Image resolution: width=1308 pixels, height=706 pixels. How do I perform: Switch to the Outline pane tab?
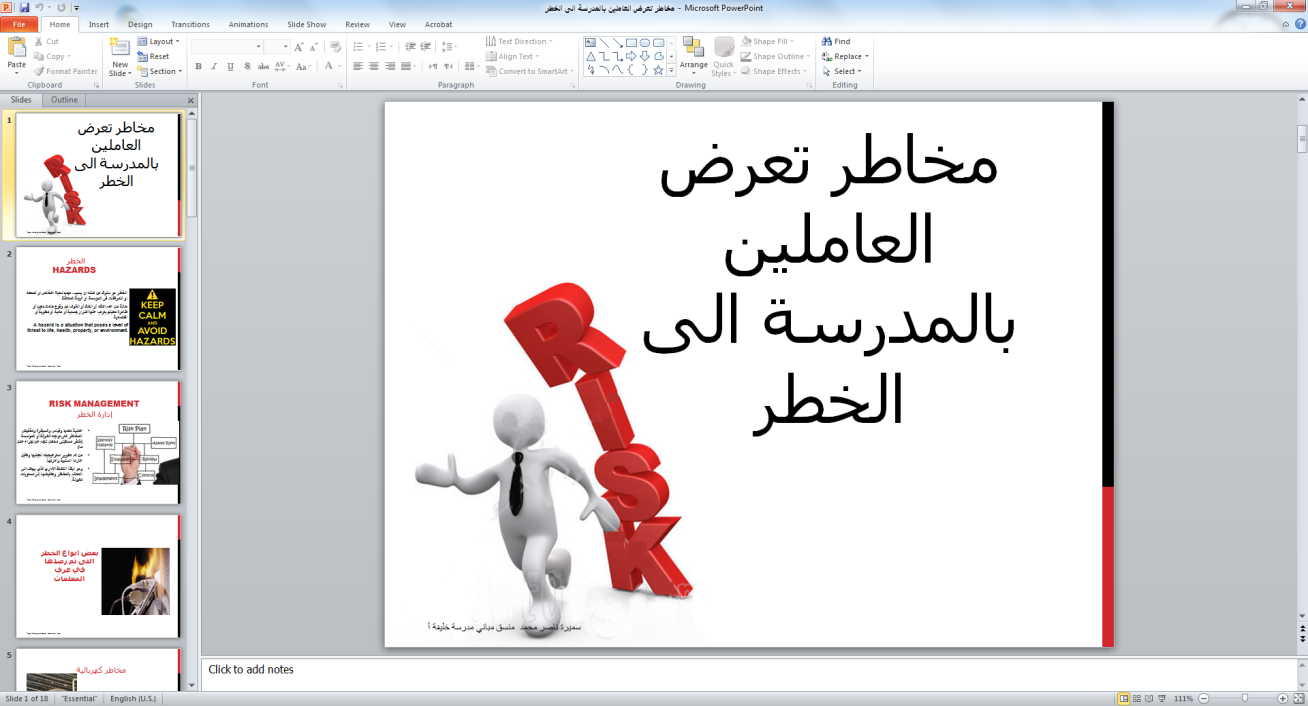tap(64, 100)
